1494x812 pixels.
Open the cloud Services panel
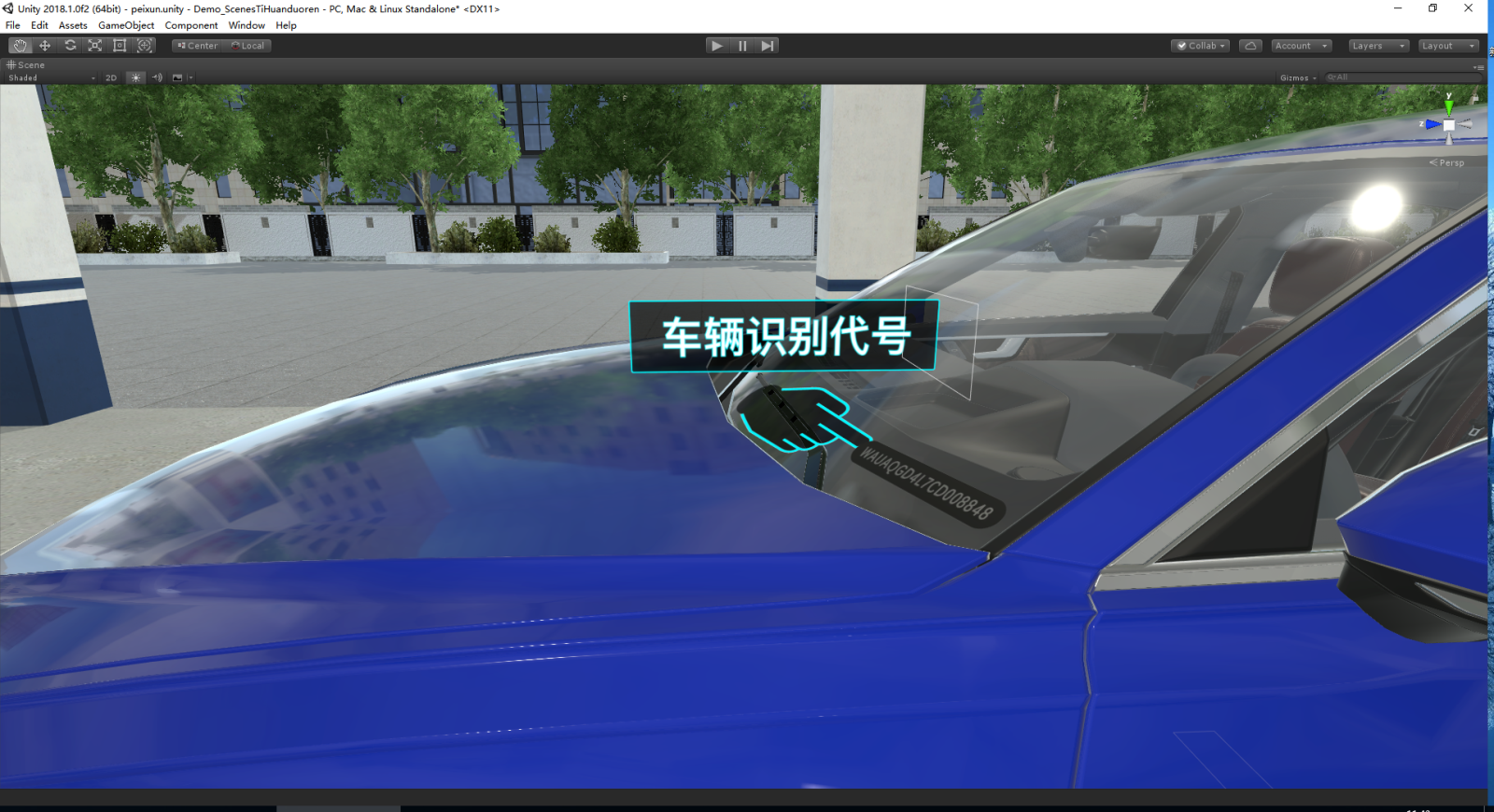(1250, 46)
